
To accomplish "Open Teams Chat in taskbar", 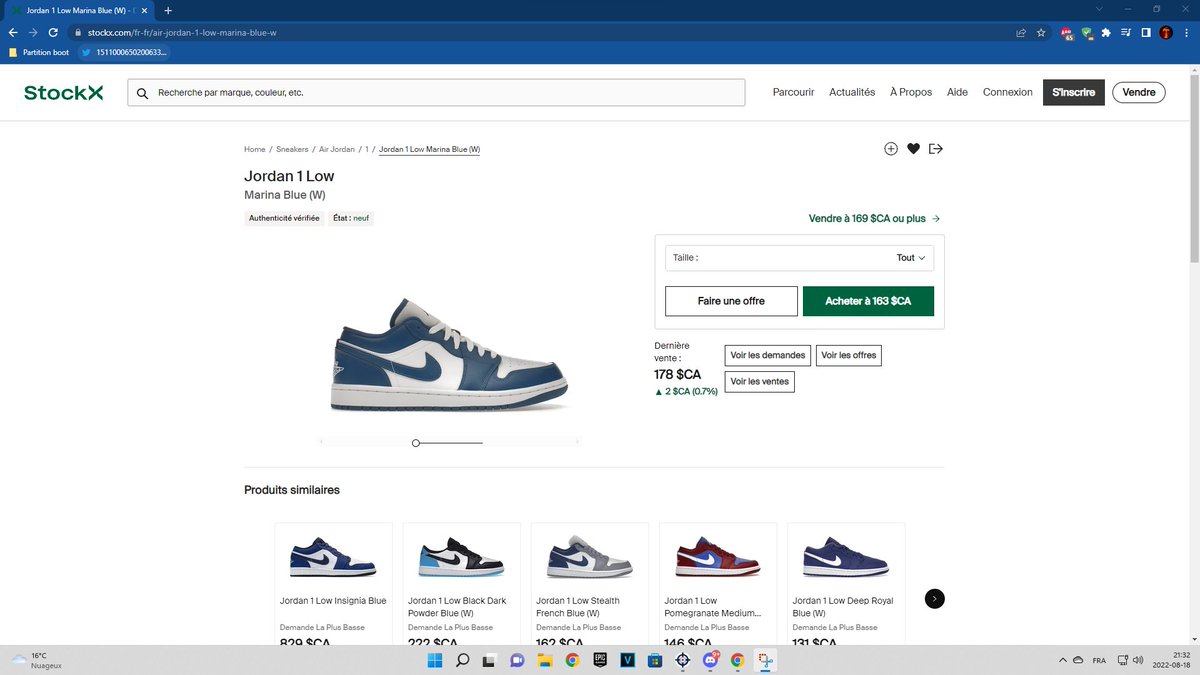I will pyautogui.click(x=517, y=660).
